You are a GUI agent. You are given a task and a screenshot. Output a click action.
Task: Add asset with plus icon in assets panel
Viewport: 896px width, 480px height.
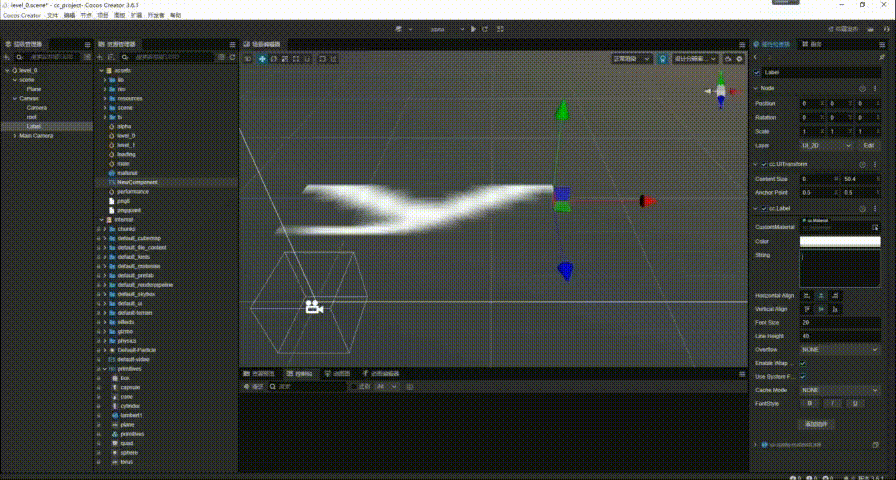(101, 57)
